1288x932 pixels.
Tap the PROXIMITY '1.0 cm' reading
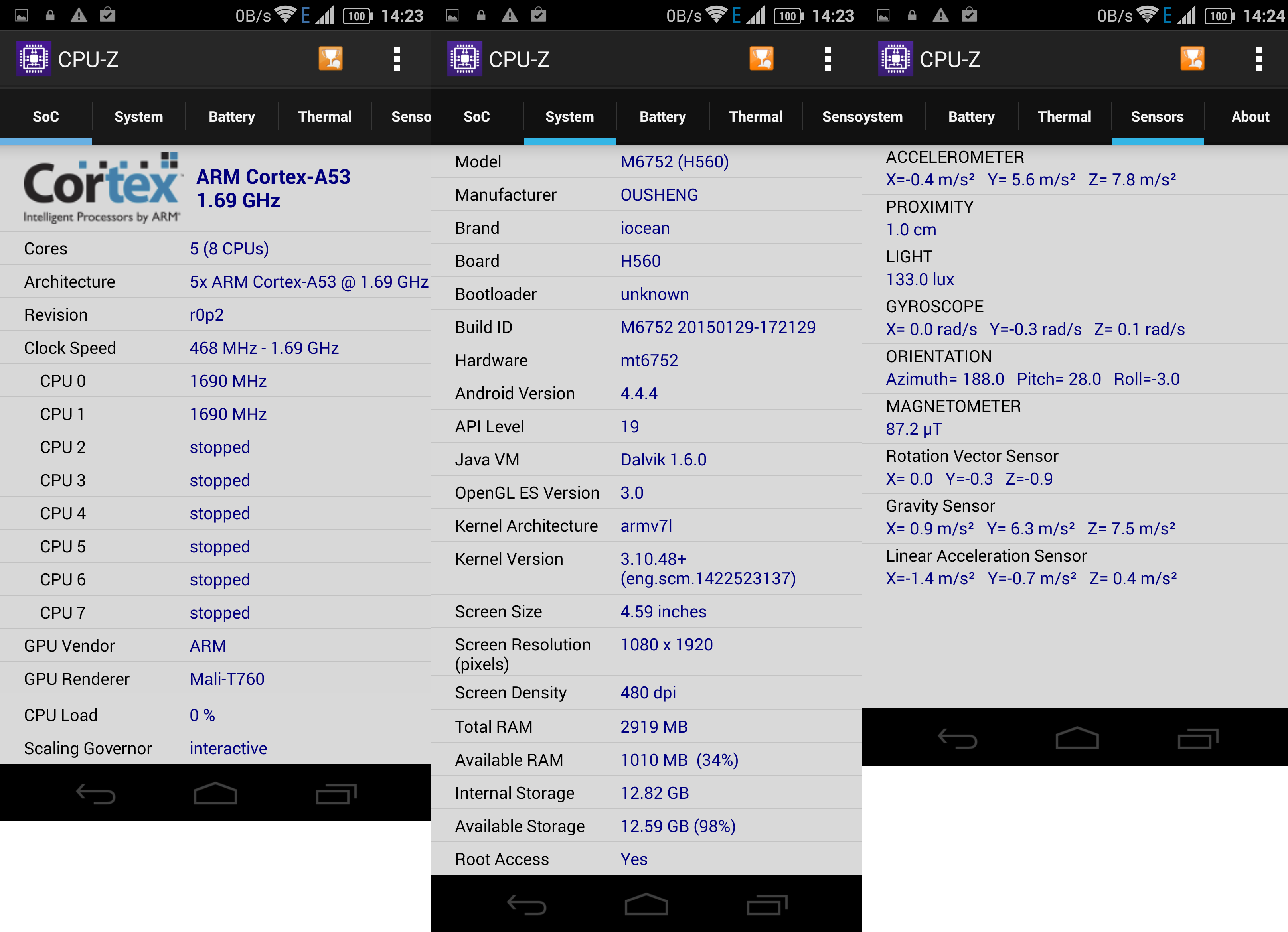tap(911, 229)
